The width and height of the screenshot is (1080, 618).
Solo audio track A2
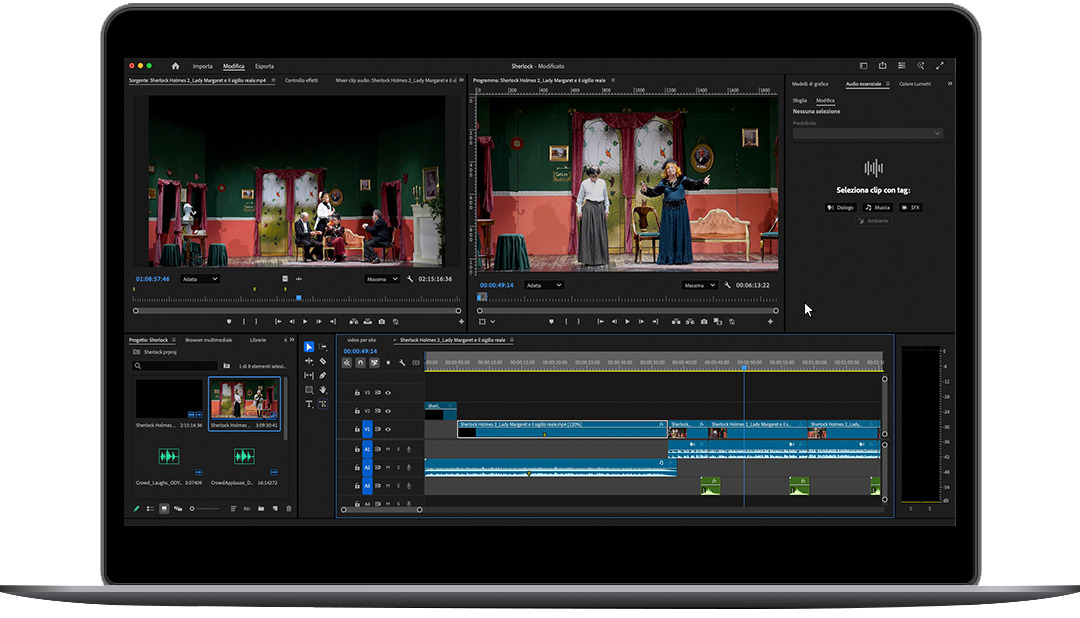(398, 468)
